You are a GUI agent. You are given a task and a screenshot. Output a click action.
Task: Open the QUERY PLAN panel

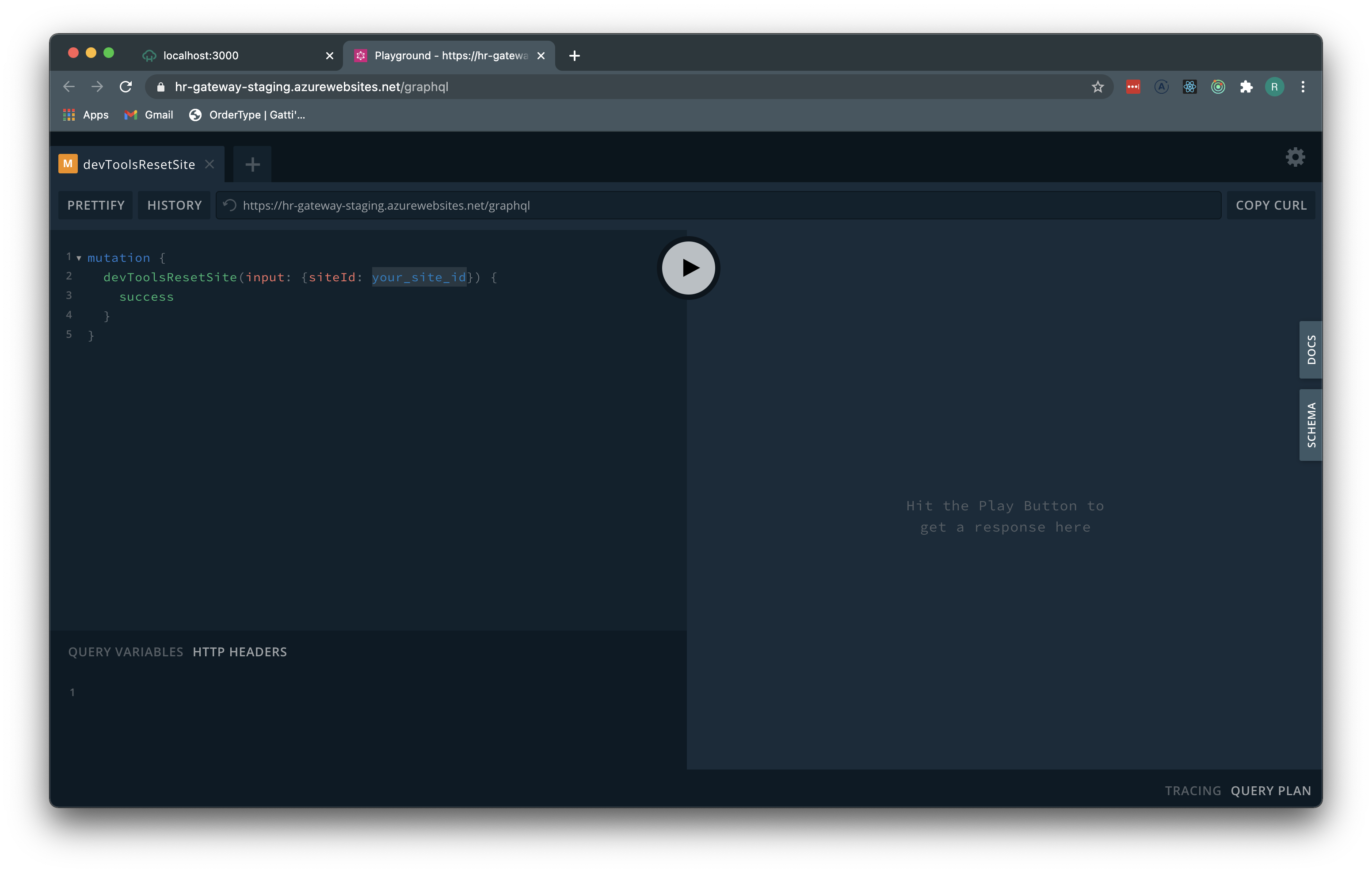pos(1271,791)
